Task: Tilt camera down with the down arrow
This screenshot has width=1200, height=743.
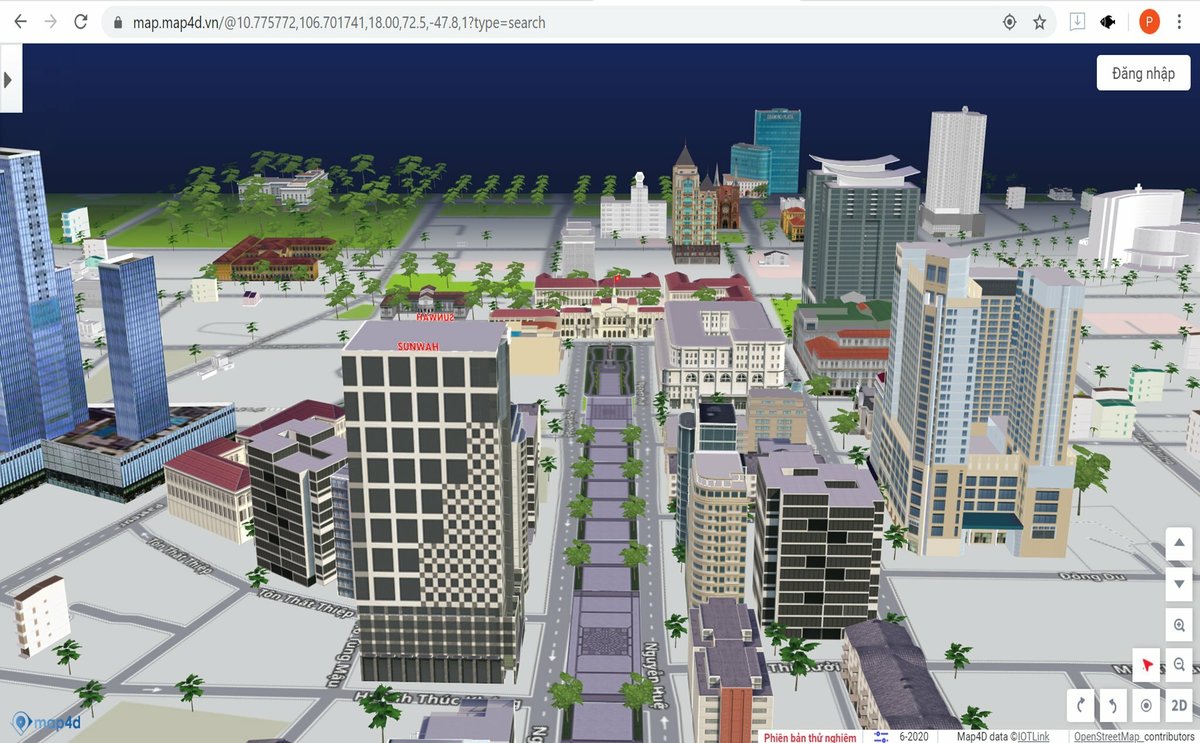Action: pyautogui.click(x=1180, y=583)
